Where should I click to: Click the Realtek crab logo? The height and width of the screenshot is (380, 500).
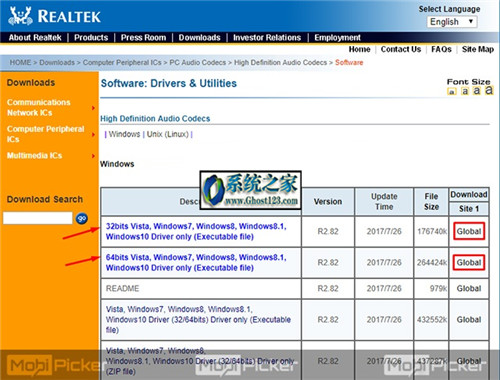(20, 16)
